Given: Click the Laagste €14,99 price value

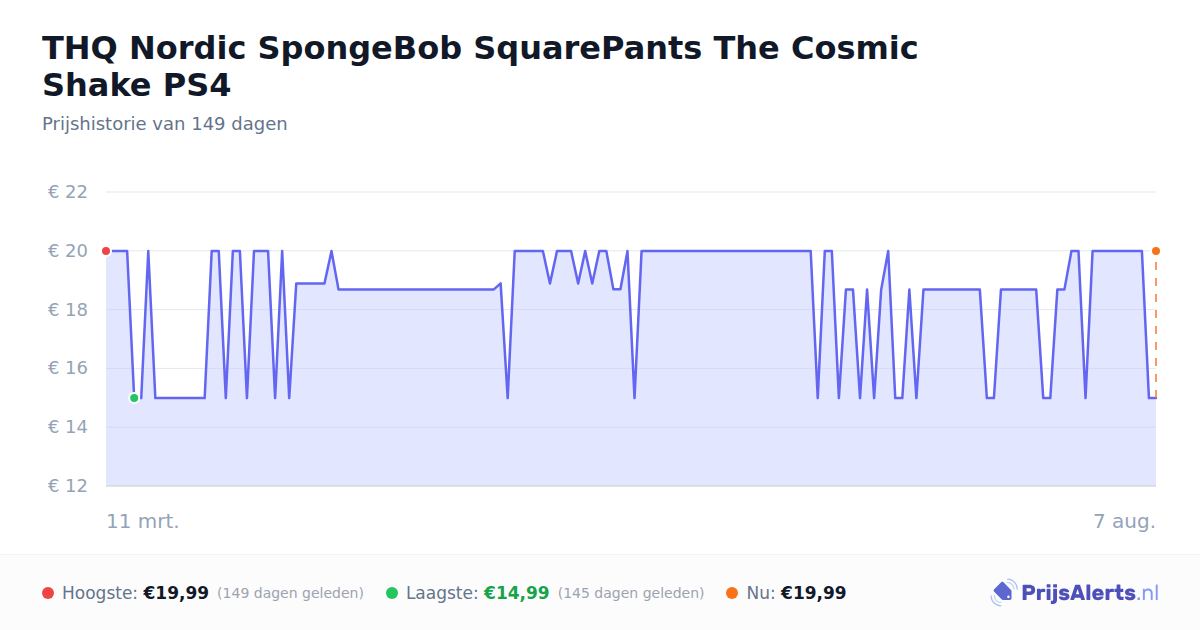Looking at the screenshot, I should [516, 593].
